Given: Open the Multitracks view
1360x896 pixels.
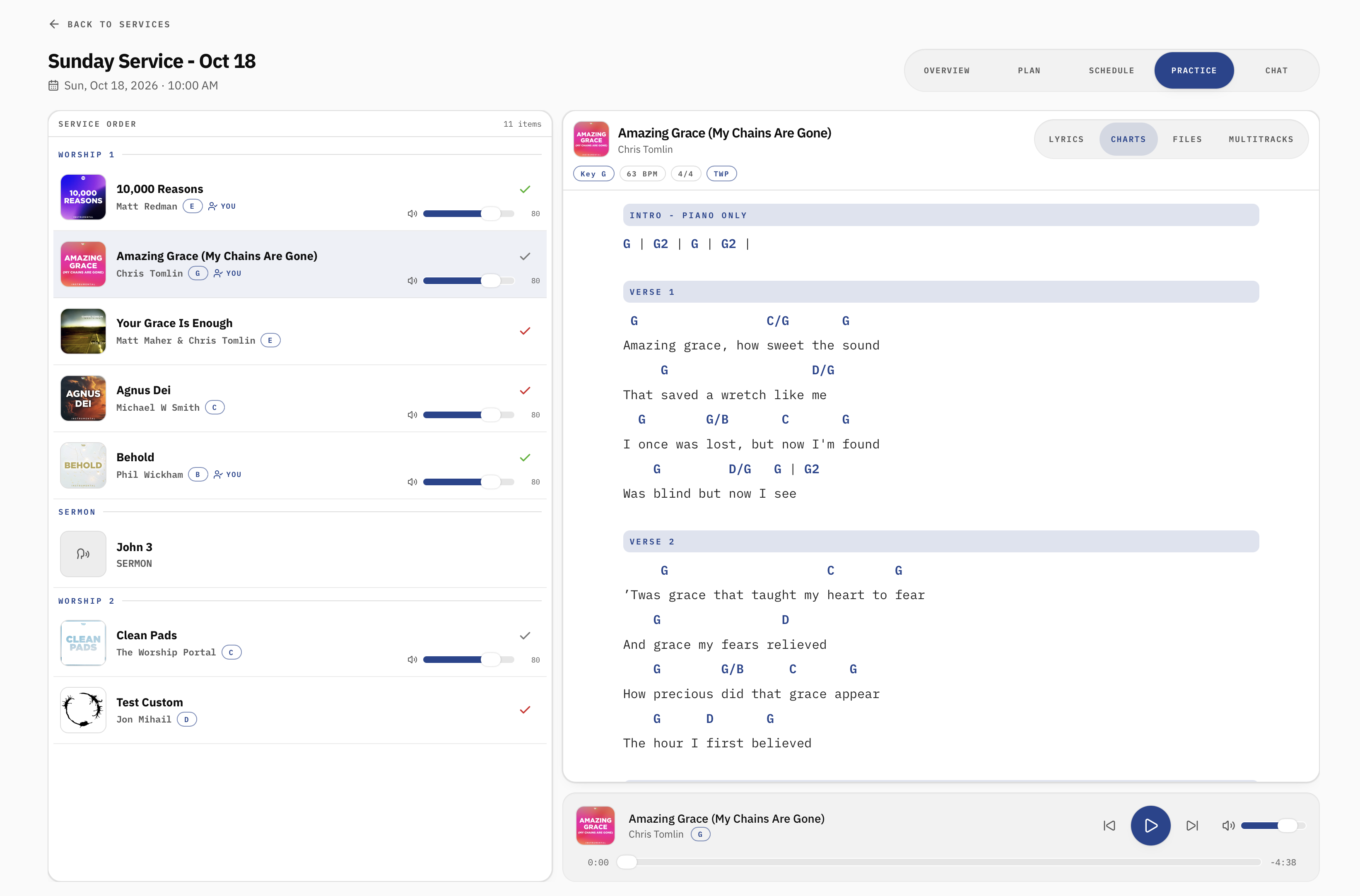Looking at the screenshot, I should coord(1261,140).
